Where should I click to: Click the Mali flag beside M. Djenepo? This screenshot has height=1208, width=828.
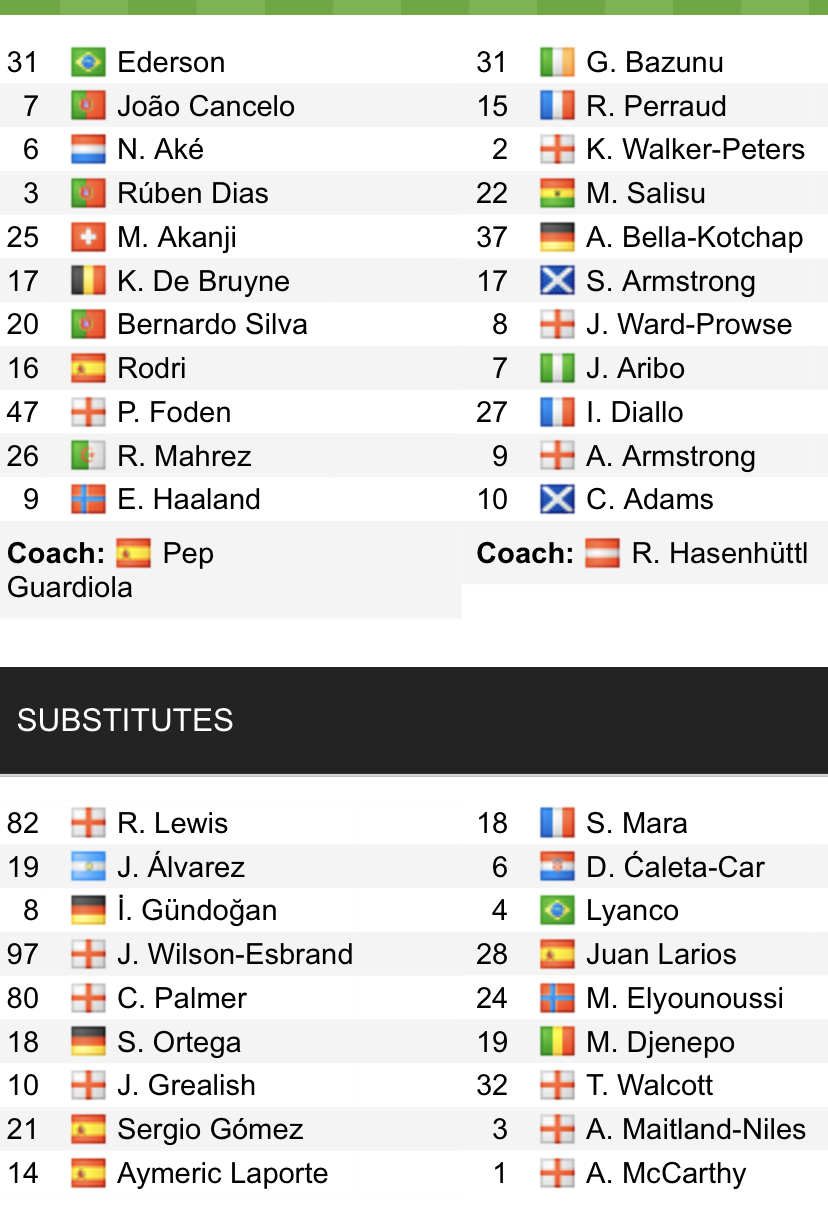(x=557, y=1042)
